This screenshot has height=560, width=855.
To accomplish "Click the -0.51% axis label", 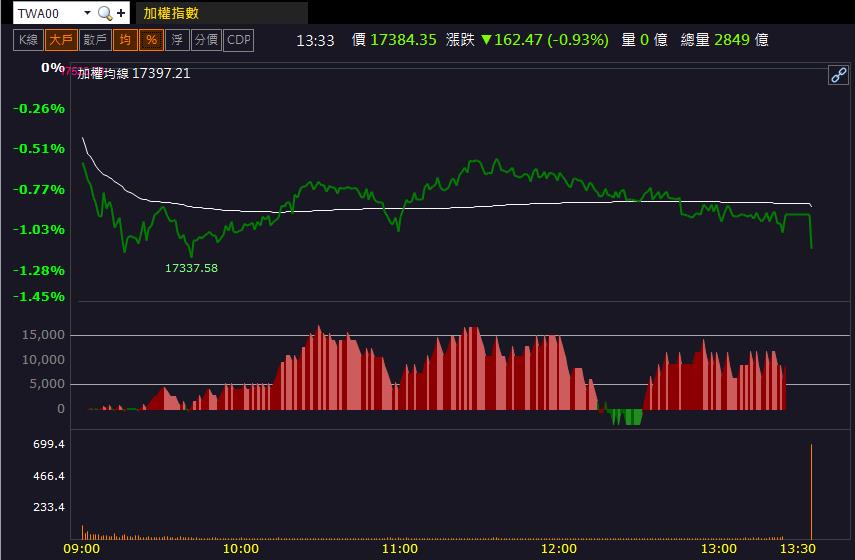I will (39, 149).
